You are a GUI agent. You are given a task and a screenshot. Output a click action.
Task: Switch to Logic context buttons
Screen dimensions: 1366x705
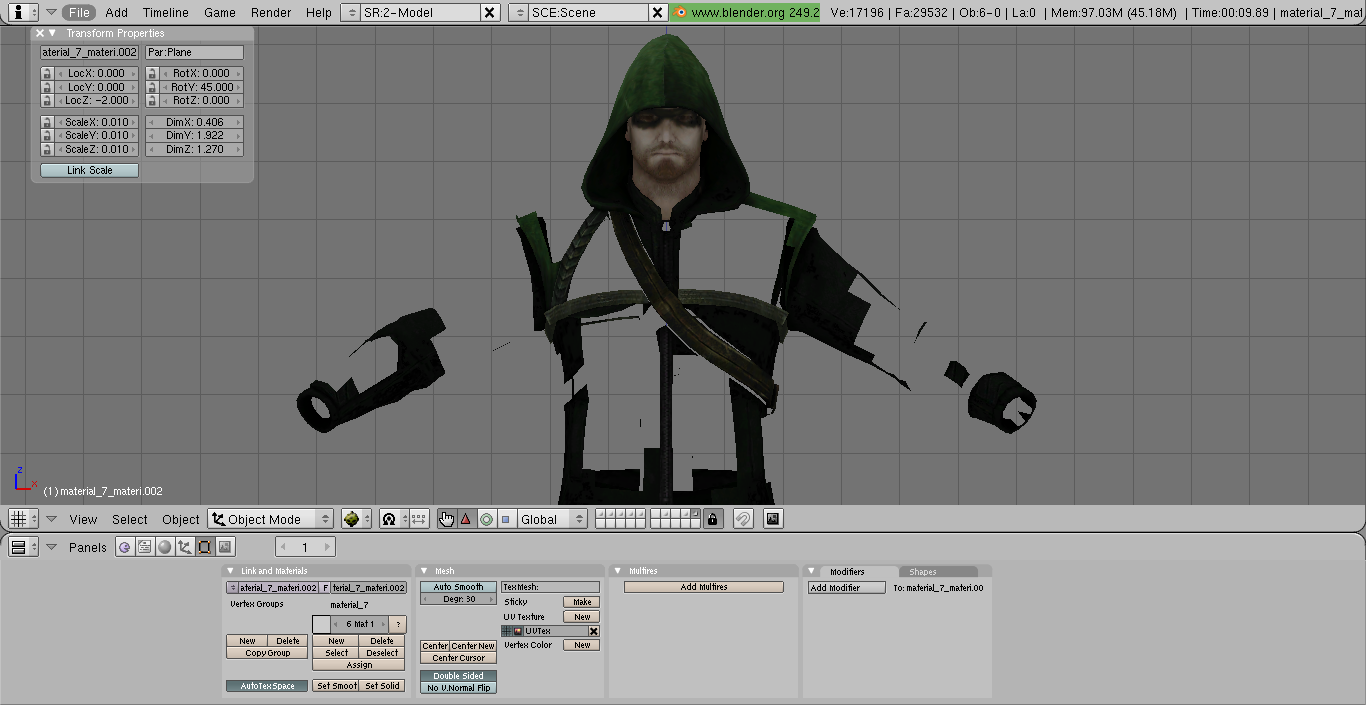(124, 547)
